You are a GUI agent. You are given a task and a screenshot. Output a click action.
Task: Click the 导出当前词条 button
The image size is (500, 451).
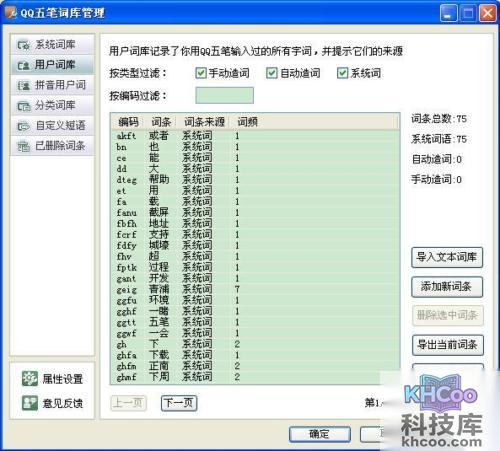click(447, 344)
